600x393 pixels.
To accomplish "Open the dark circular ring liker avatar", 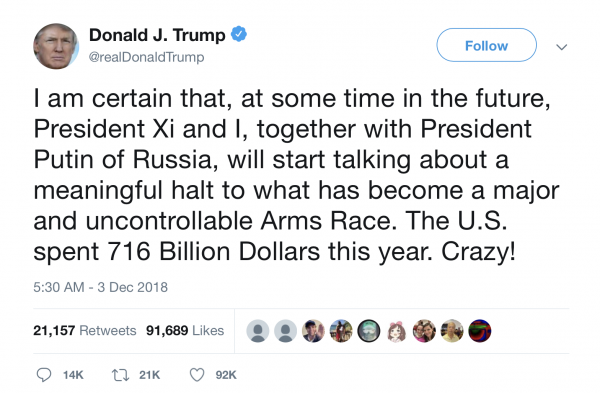I will point(369,331).
